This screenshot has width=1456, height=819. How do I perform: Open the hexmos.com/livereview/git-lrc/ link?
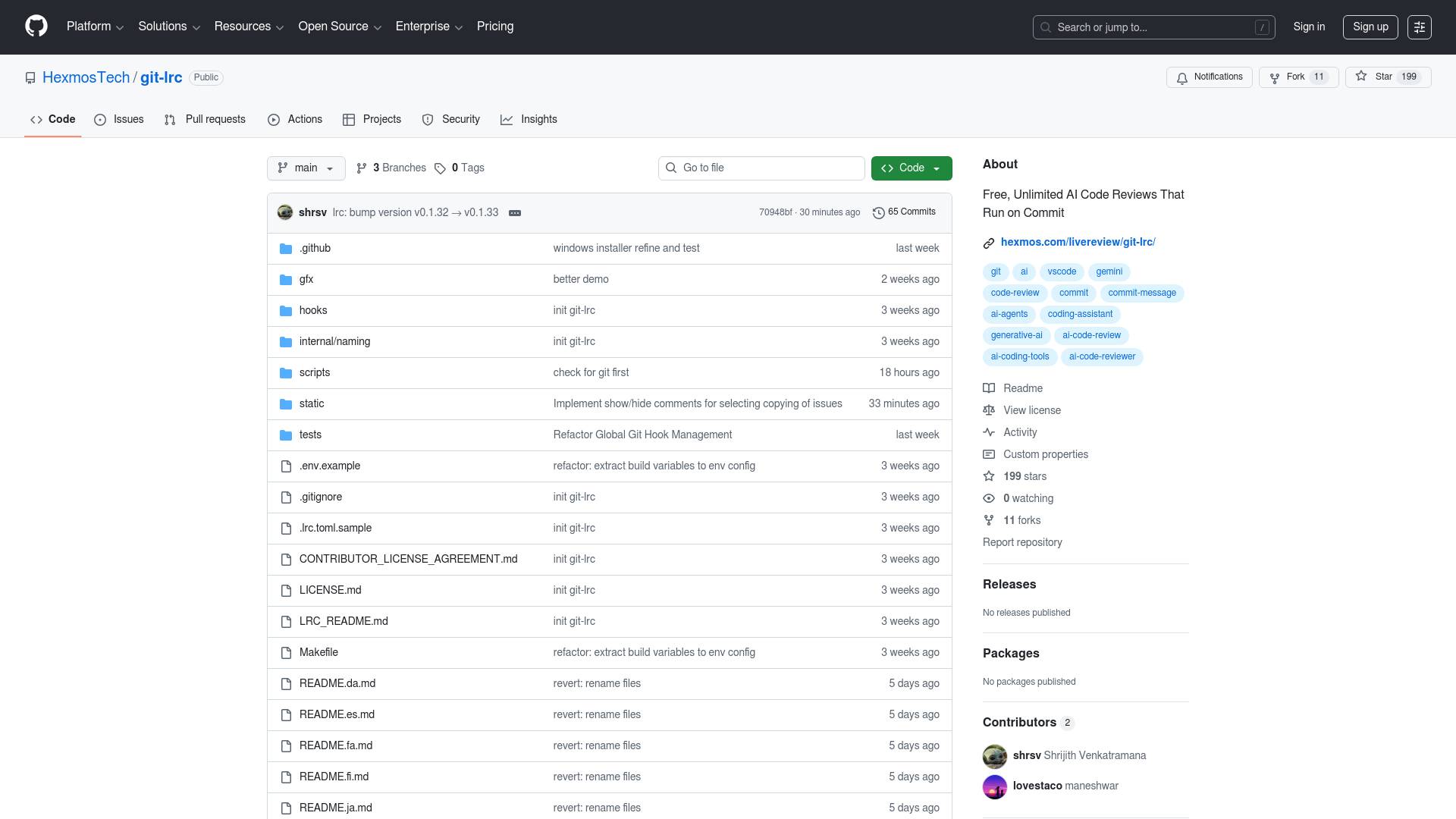point(1078,243)
